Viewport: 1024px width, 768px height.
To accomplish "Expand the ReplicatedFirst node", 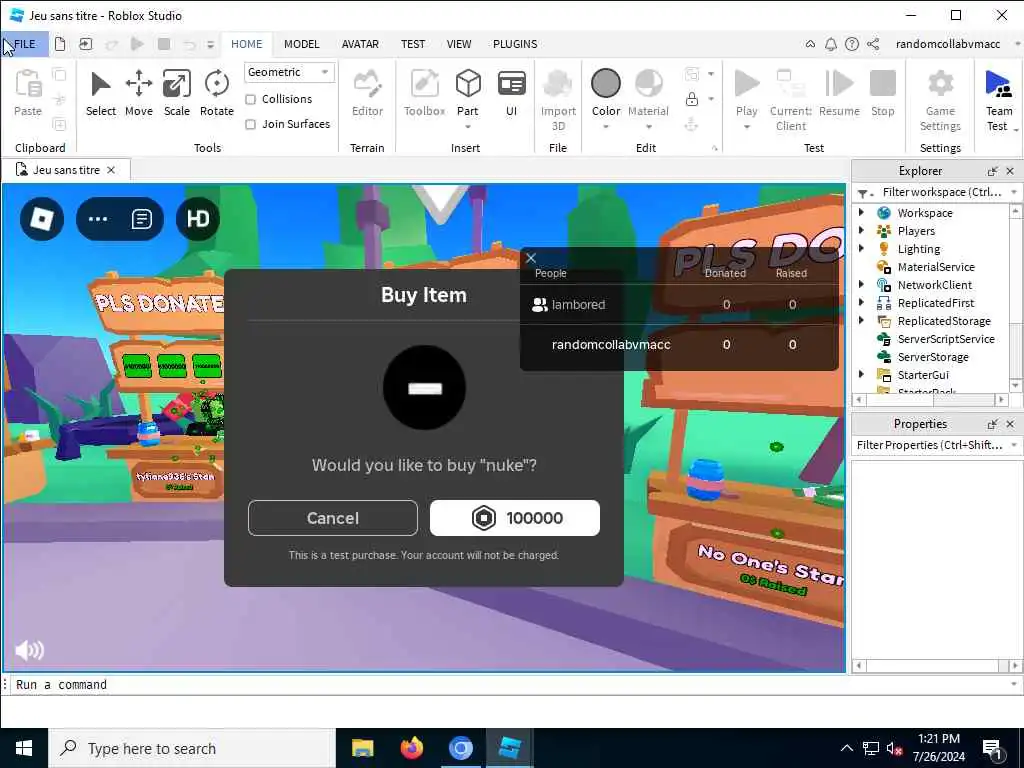I will 861,302.
